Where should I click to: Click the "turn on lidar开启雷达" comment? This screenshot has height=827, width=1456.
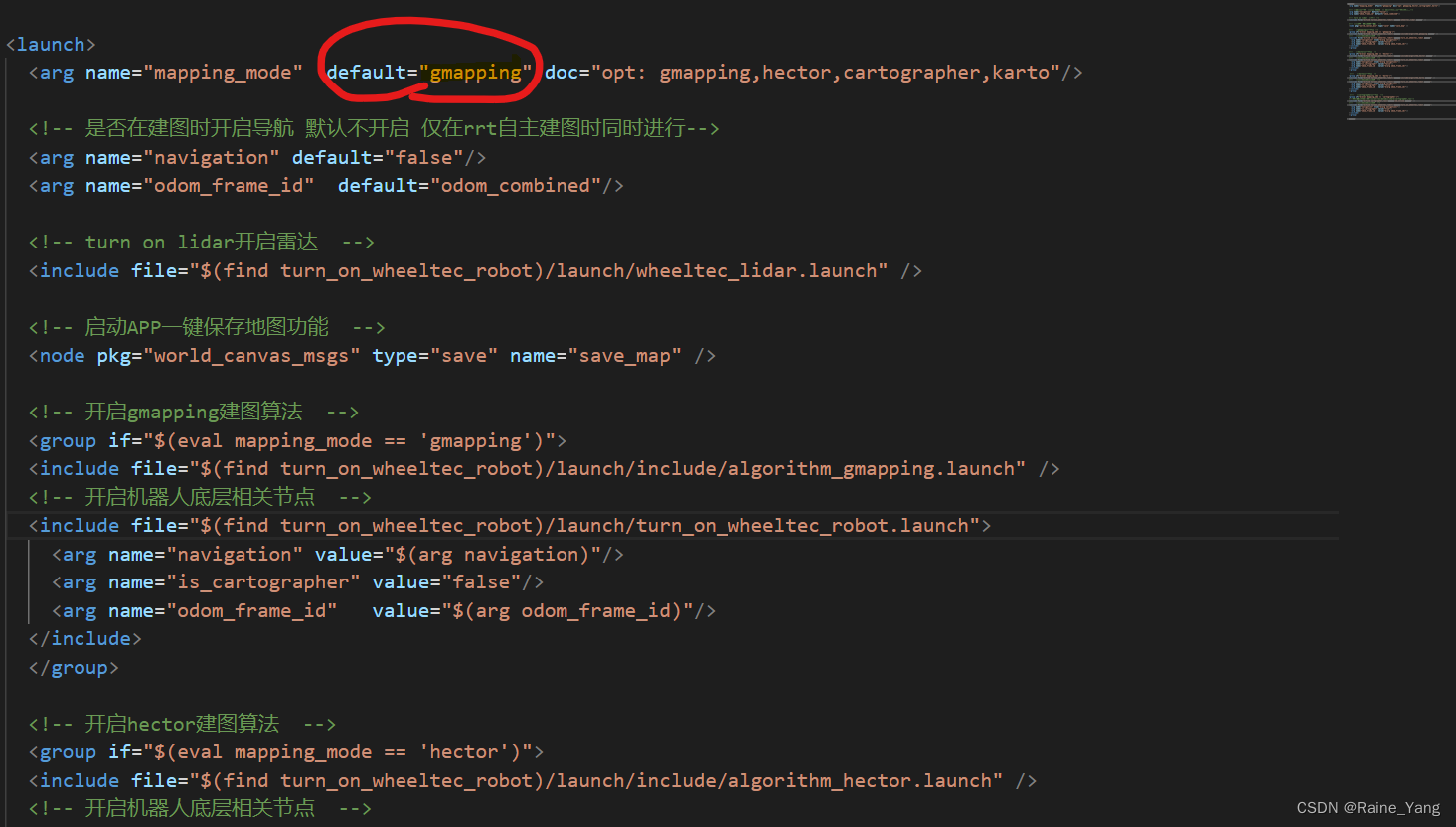pos(202,243)
